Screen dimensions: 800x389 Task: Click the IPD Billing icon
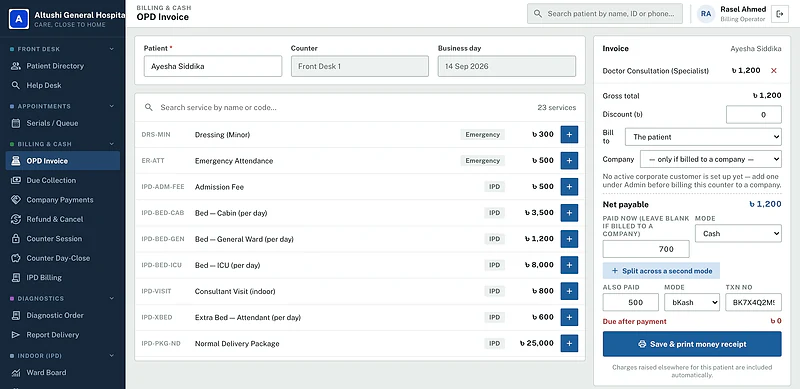[x=16, y=277]
